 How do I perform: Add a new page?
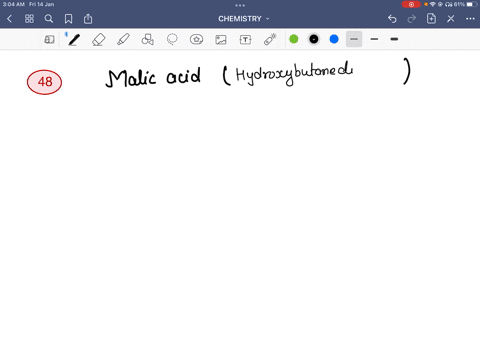tap(431, 19)
